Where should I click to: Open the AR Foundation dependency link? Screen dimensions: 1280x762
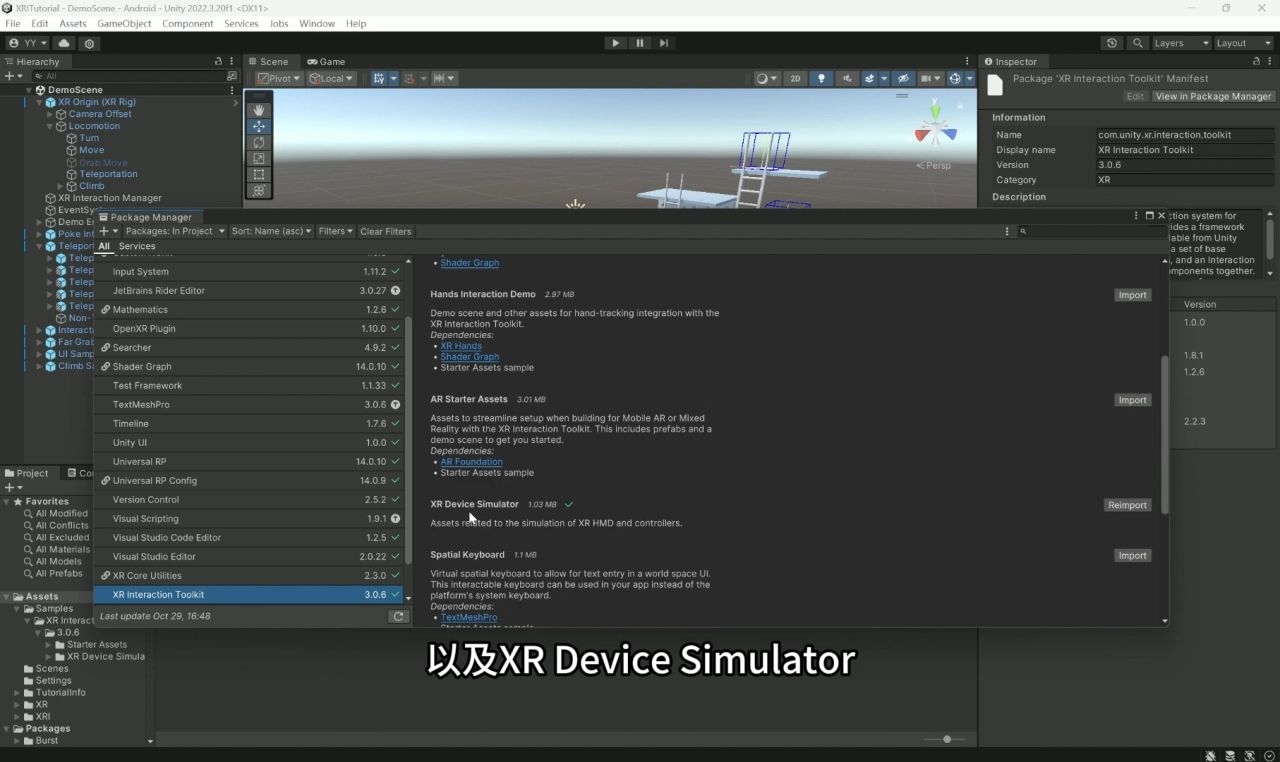click(471, 462)
